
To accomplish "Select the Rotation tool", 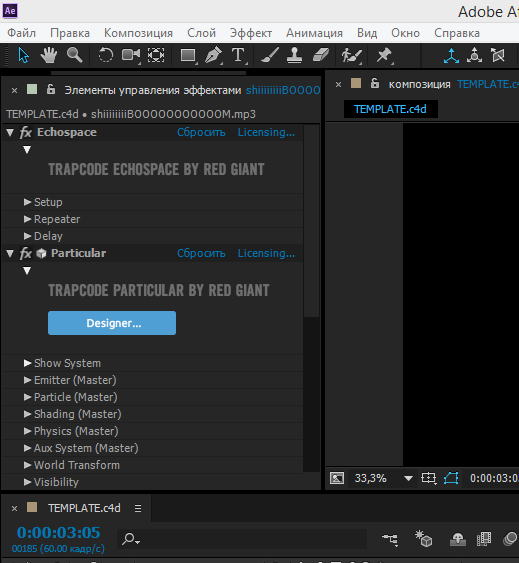I will 106,55.
